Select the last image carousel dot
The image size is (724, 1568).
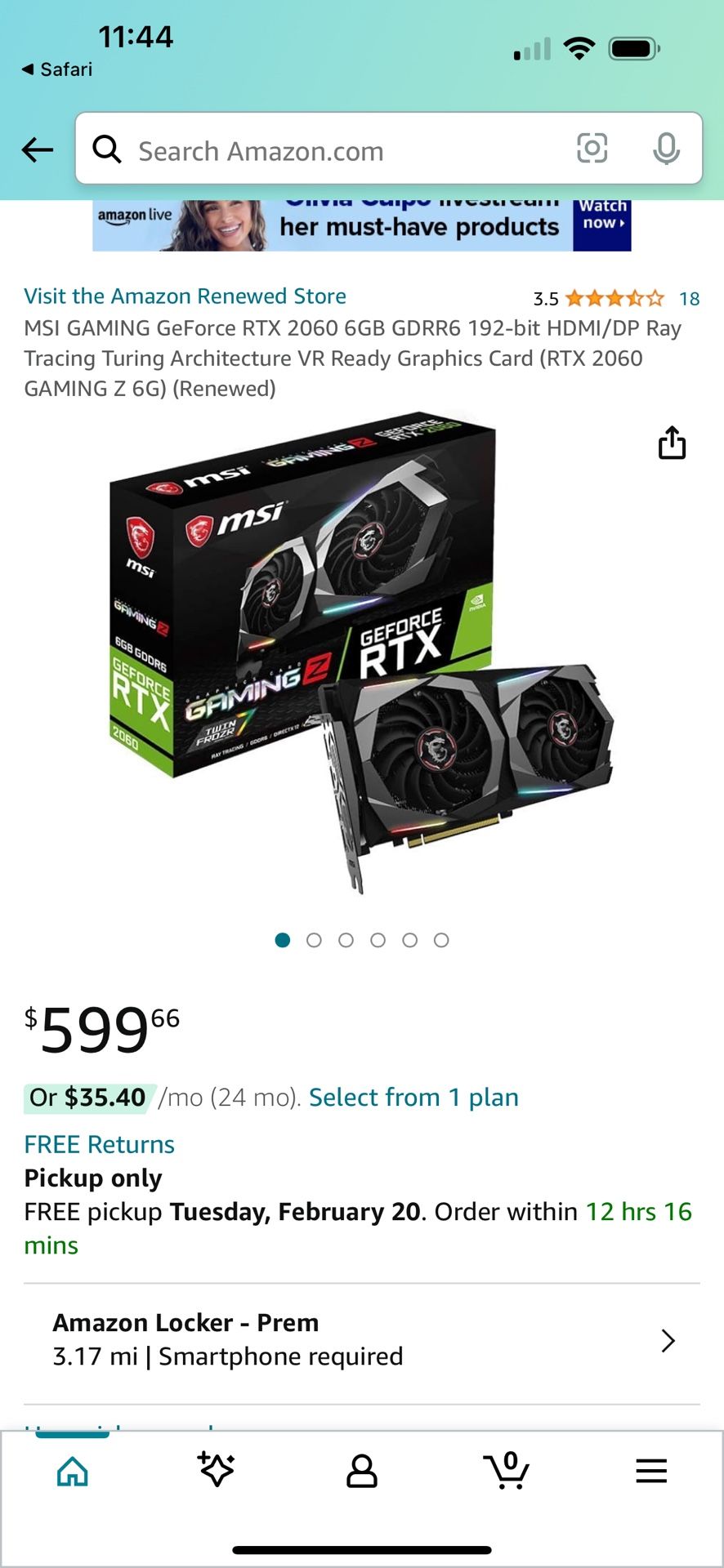[441, 940]
